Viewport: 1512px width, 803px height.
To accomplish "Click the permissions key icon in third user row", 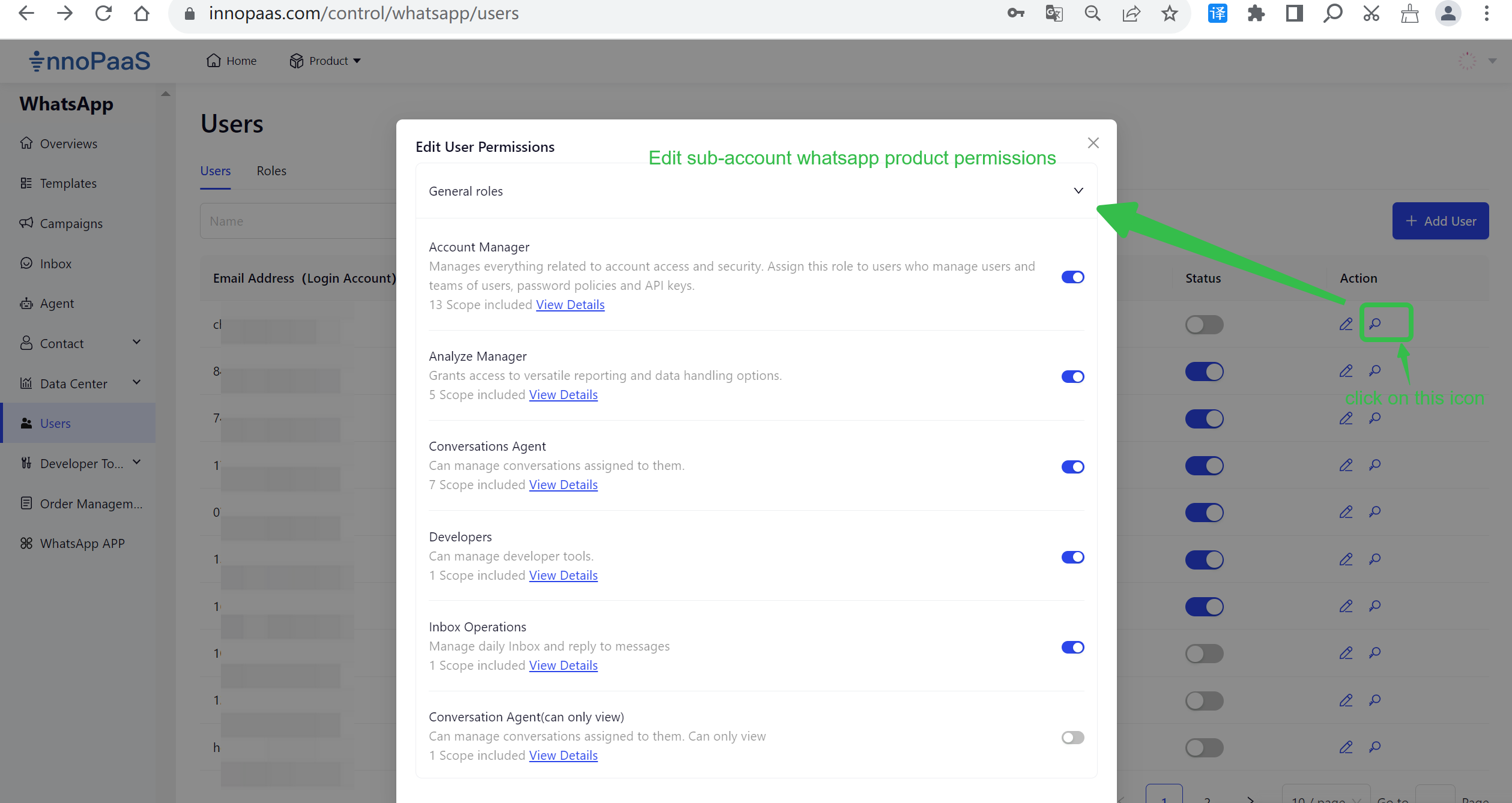I will (x=1374, y=418).
